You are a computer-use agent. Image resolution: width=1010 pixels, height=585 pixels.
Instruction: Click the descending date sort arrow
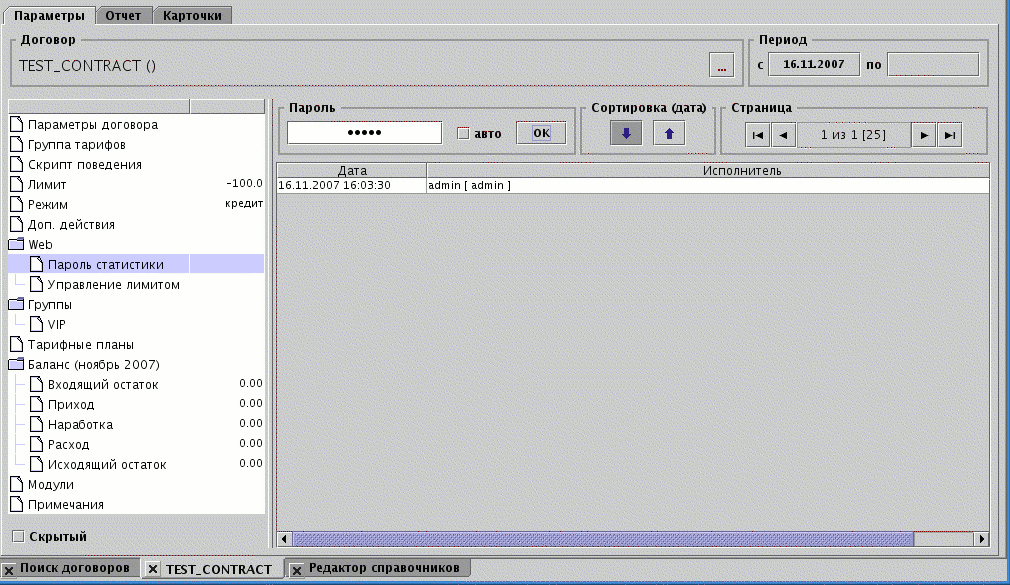click(x=626, y=134)
